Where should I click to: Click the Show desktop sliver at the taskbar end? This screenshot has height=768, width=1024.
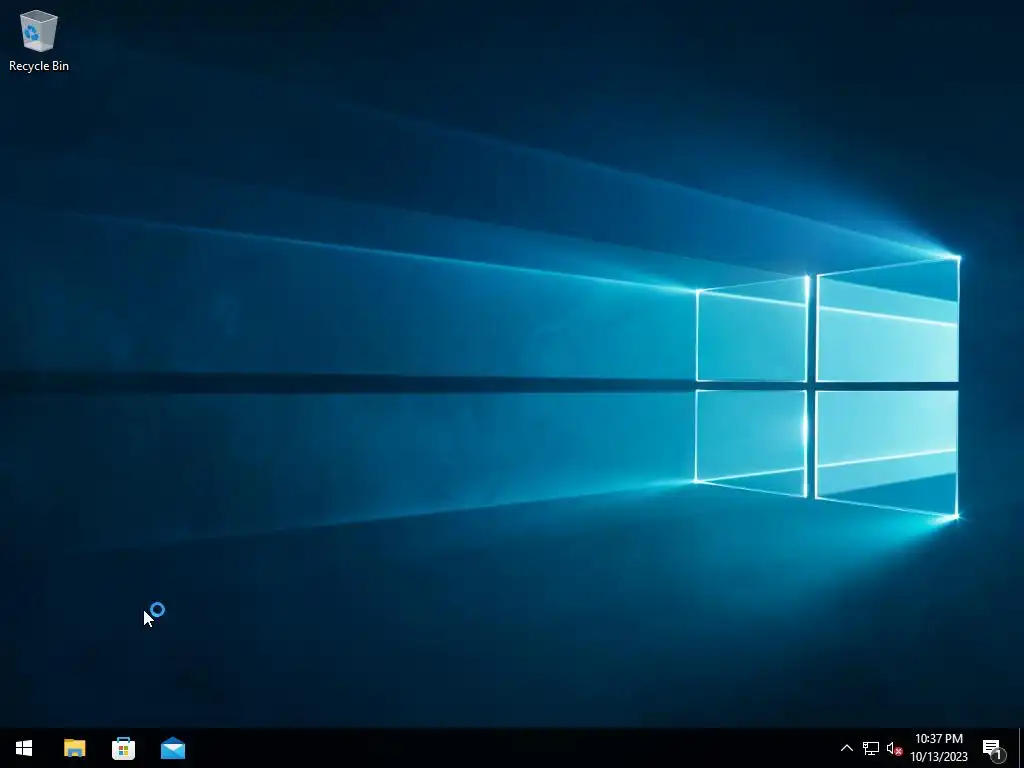pyautogui.click(x=1020, y=748)
